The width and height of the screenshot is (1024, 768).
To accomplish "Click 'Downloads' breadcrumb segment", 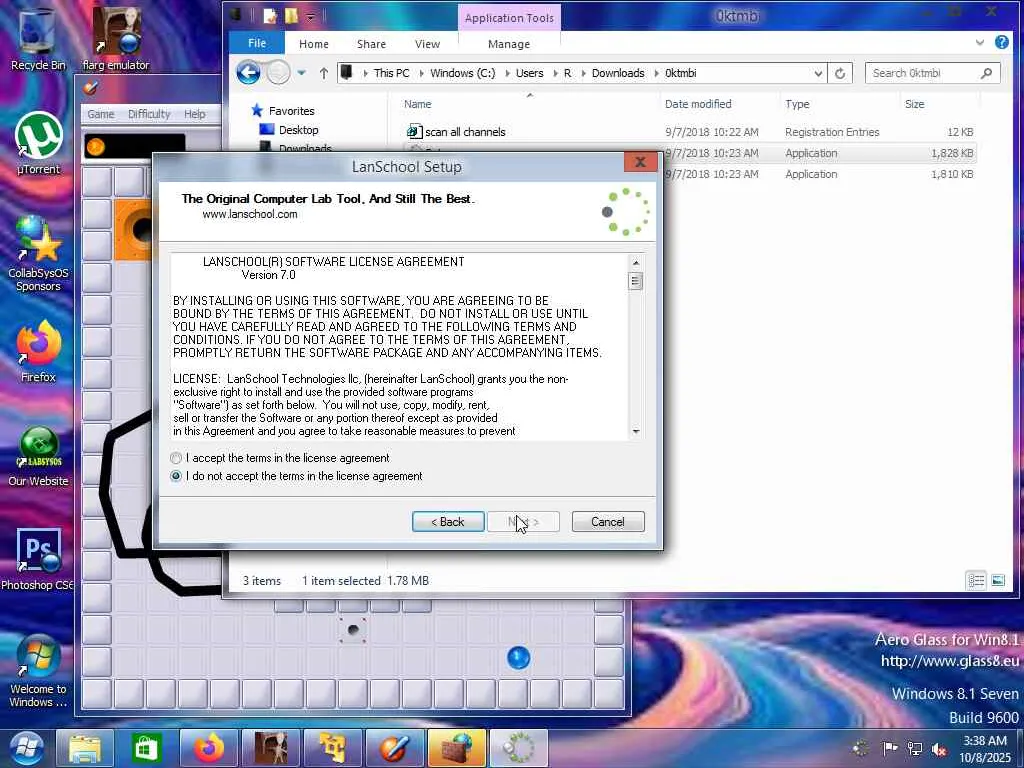I will tap(618, 73).
